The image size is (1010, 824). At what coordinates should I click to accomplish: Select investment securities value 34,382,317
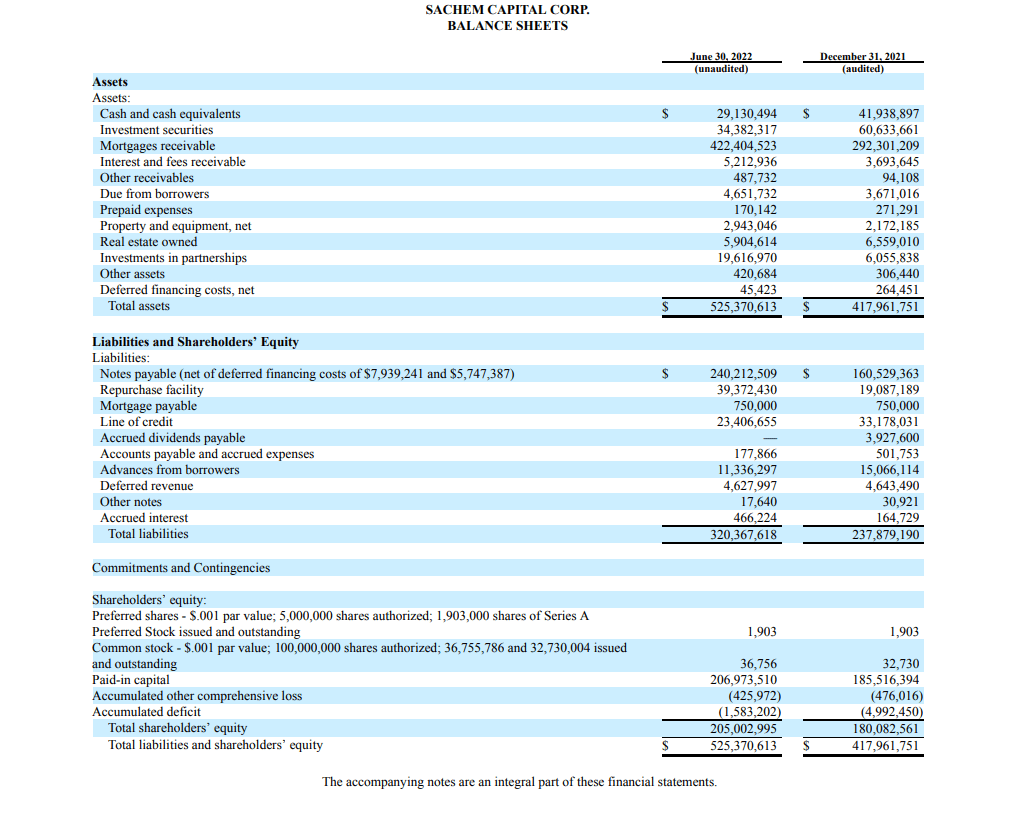click(x=747, y=130)
